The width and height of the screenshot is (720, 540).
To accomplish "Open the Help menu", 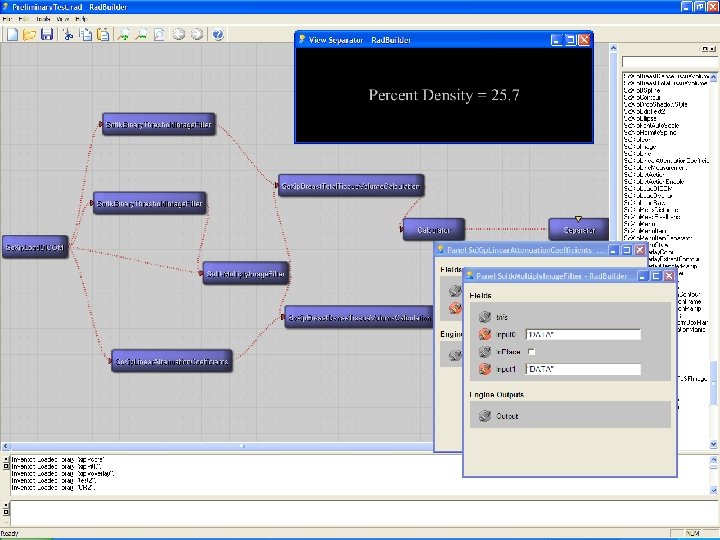I will pyautogui.click(x=81, y=19).
